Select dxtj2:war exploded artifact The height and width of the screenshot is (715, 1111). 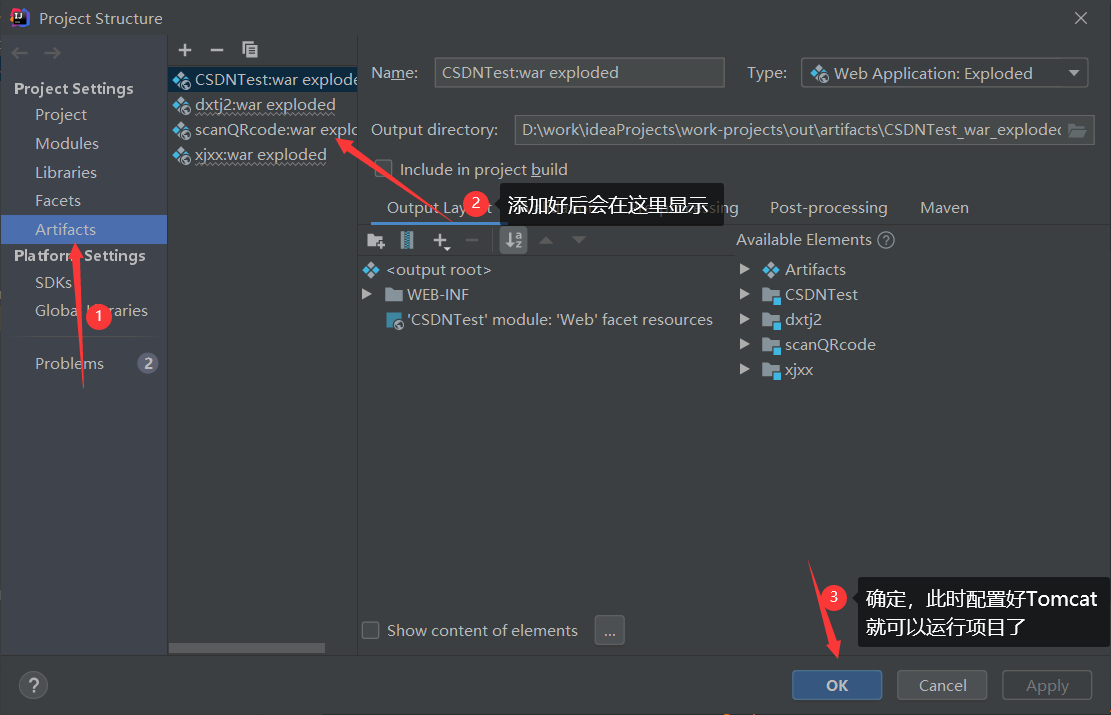(x=263, y=105)
